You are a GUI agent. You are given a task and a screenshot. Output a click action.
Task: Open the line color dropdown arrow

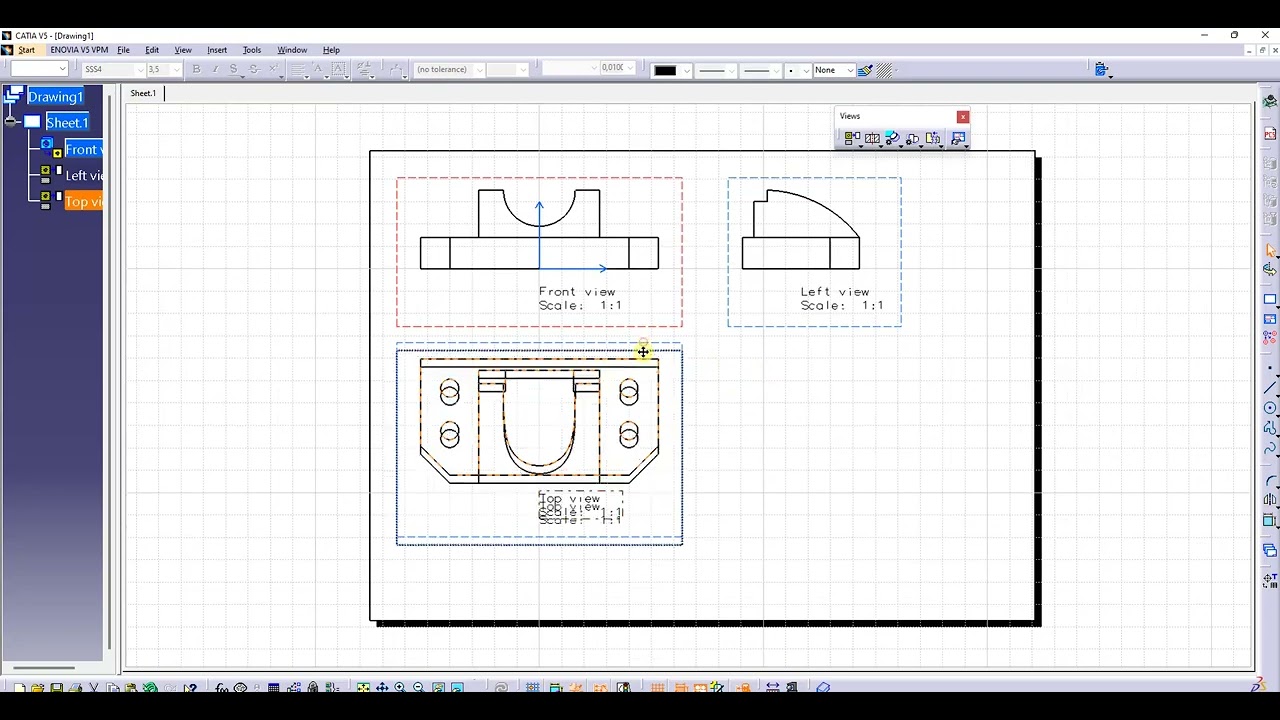(686, 70)
